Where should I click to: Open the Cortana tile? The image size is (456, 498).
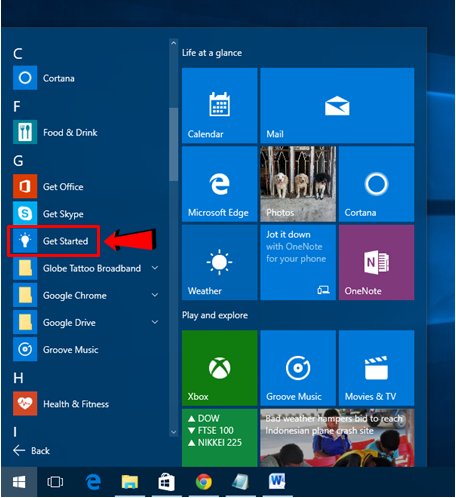tap(377, 184)
